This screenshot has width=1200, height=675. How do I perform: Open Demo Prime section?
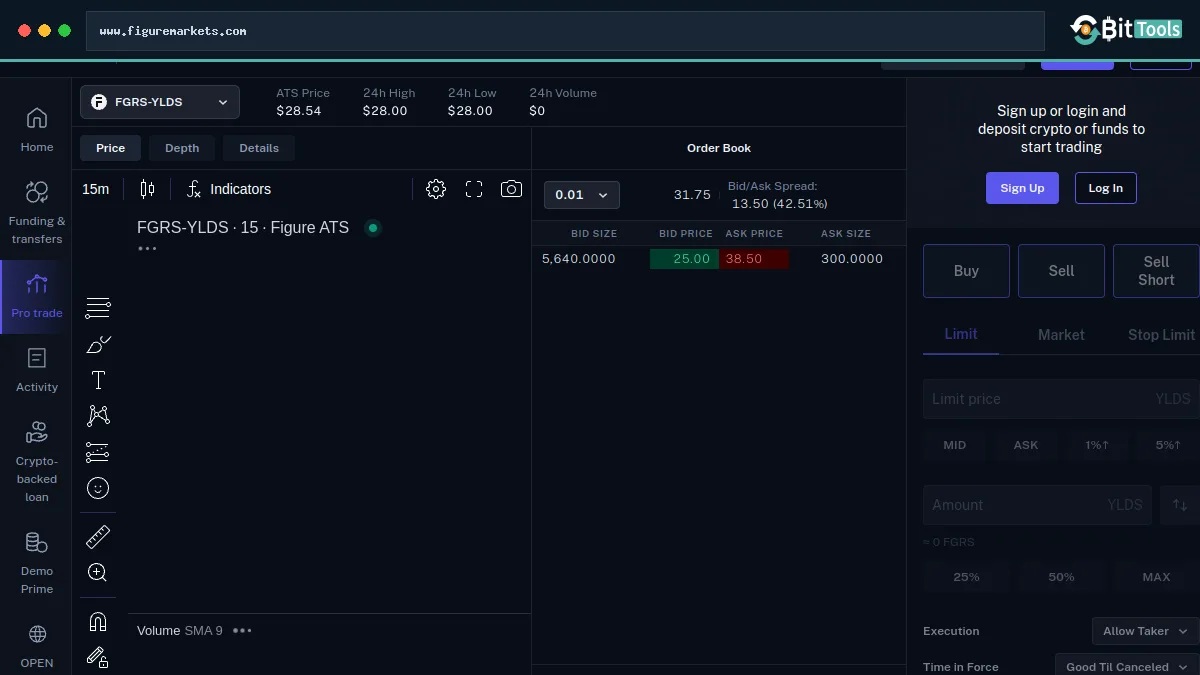click(x=37, y=563)
